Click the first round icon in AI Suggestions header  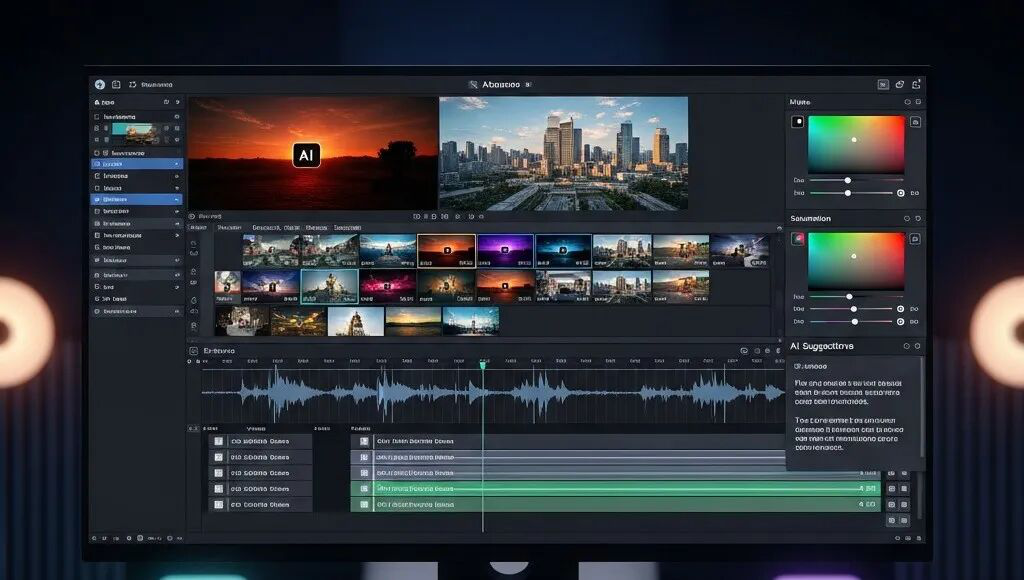coord(907,346)
